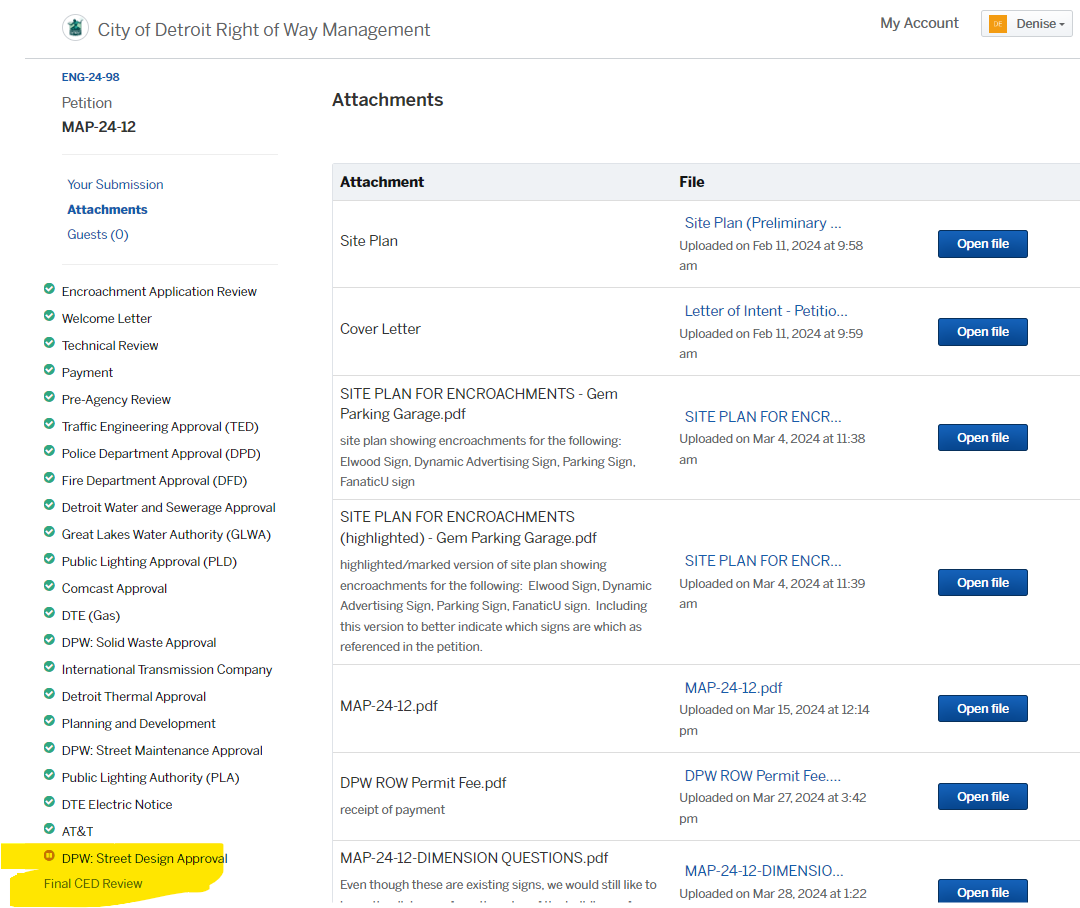Click the checkmark icon for Comcast Approval
This screenshot has width=1080, height=908.
(x=49, y=587)
